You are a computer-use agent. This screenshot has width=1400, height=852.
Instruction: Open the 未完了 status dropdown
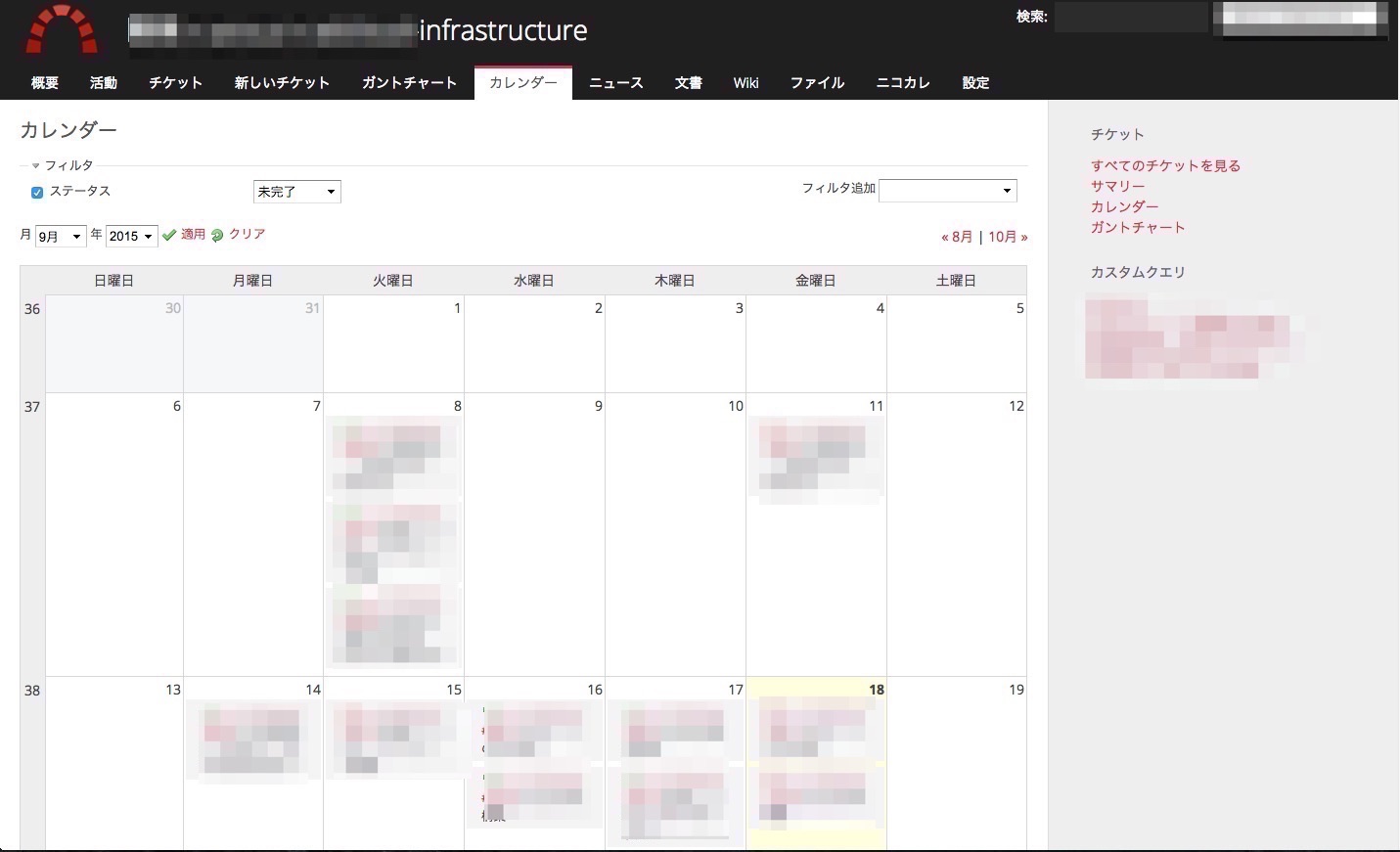click(296, 192)
